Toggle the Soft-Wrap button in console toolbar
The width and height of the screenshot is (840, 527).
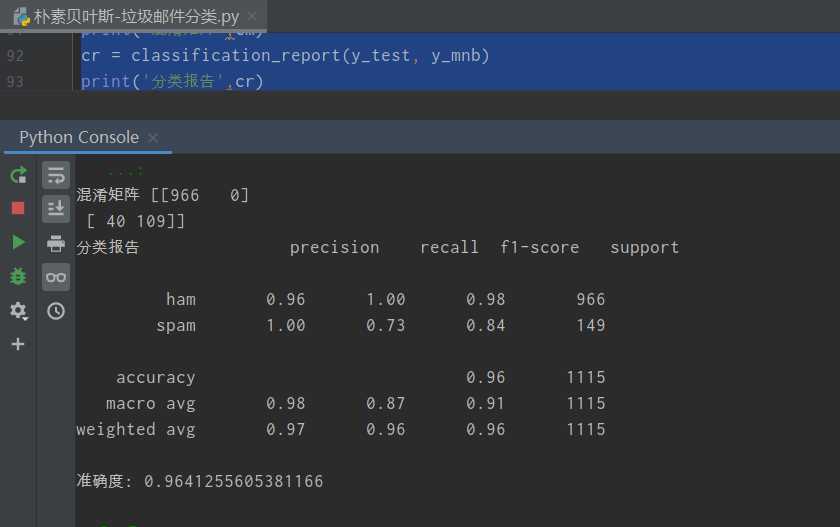click(56, 175)
